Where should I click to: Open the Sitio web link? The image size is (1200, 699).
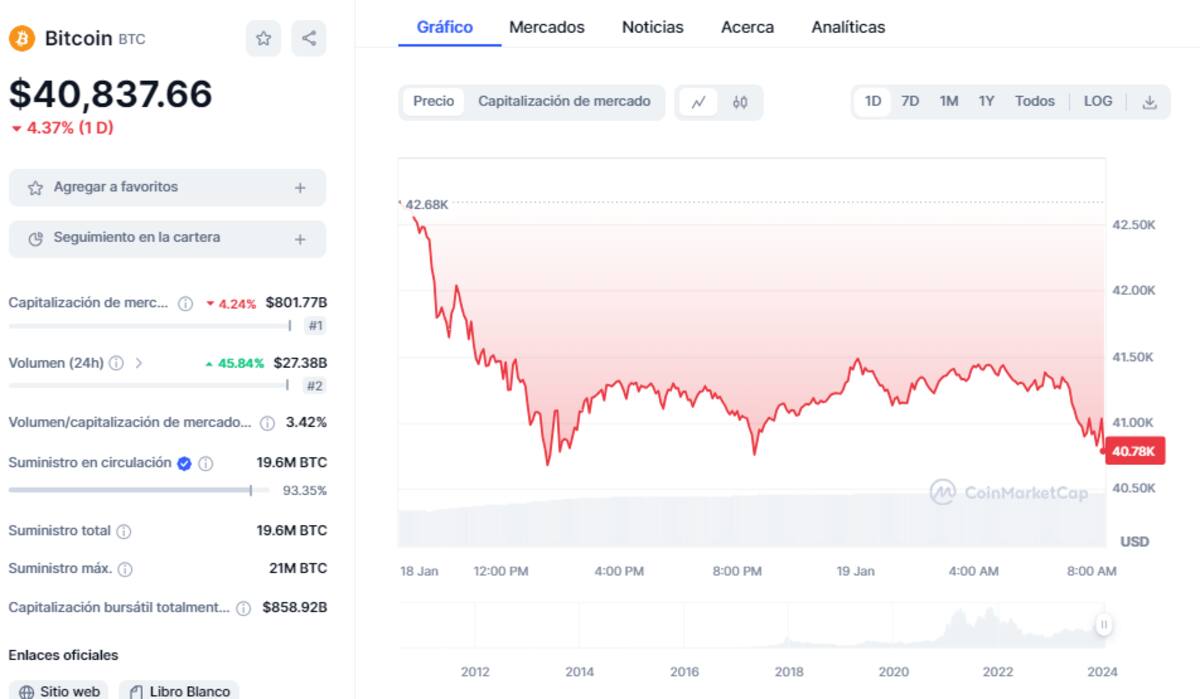[x=60, y=691]
